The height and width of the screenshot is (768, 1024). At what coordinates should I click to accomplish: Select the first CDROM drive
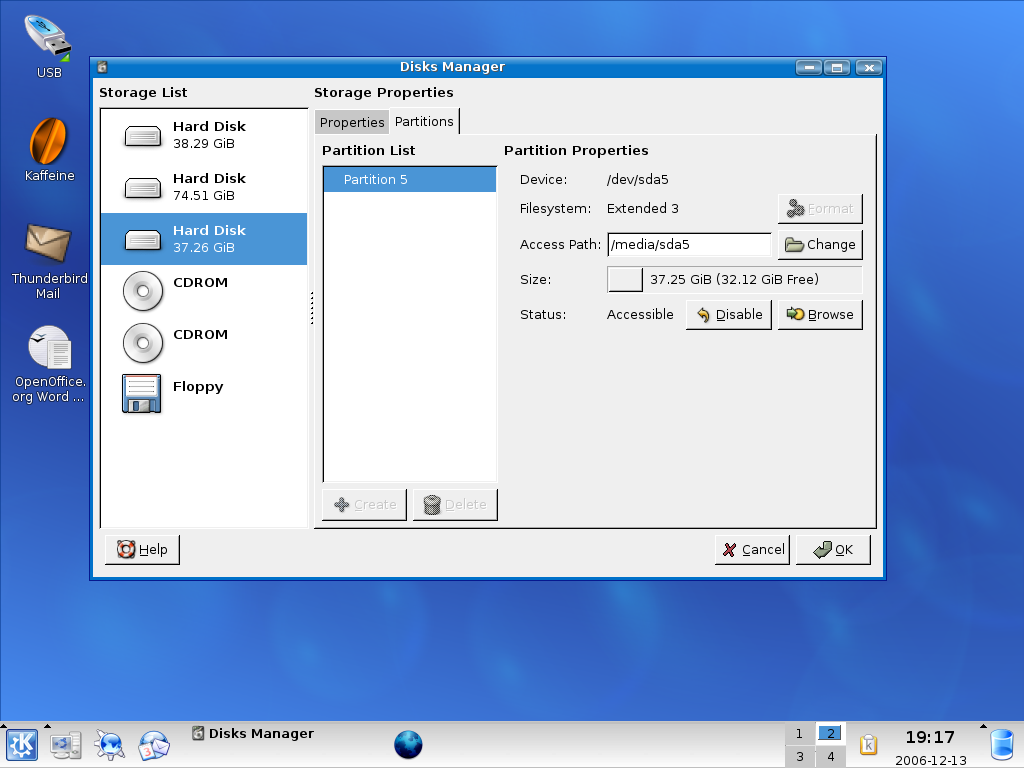[204, 291]
